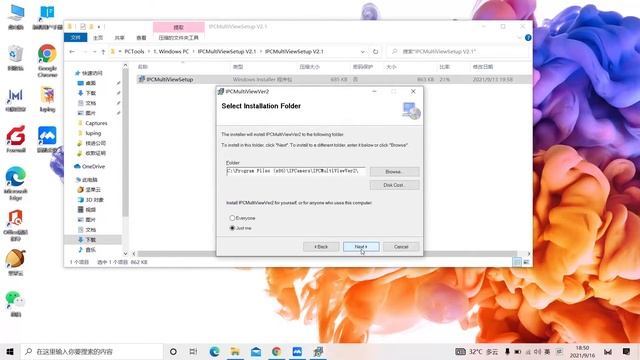Screen dimensions: 640x360
Task: Open the This PC desktop icon
Action: click(16, 17)
